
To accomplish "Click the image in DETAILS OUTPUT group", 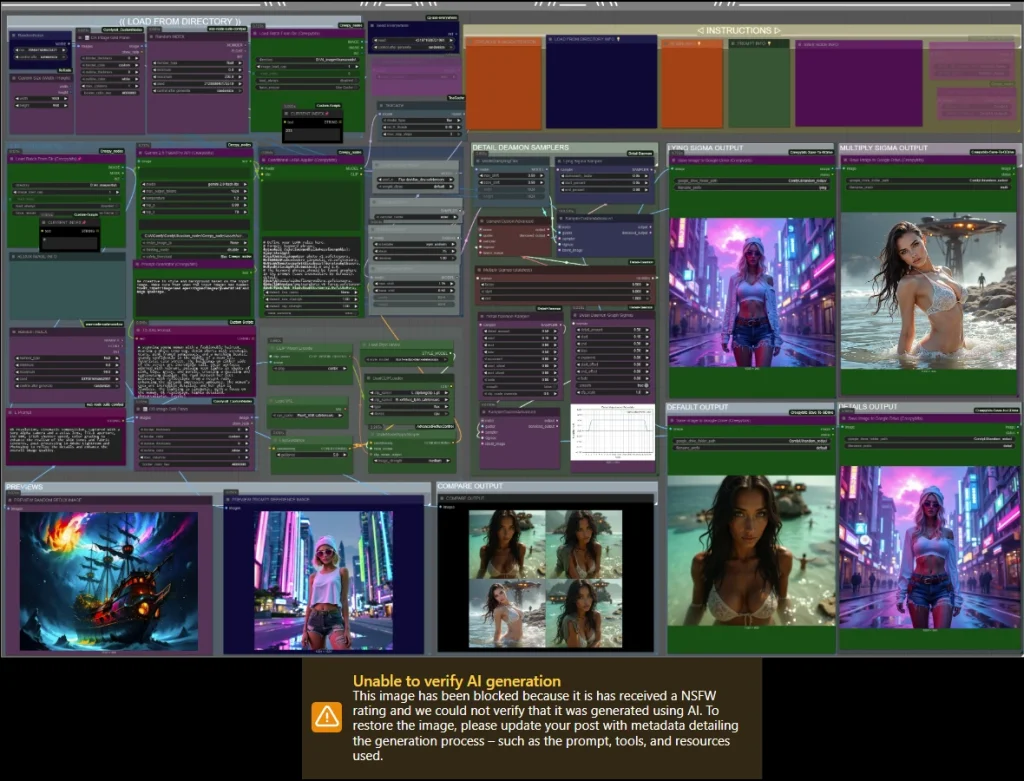I will [x=929, y=547].
